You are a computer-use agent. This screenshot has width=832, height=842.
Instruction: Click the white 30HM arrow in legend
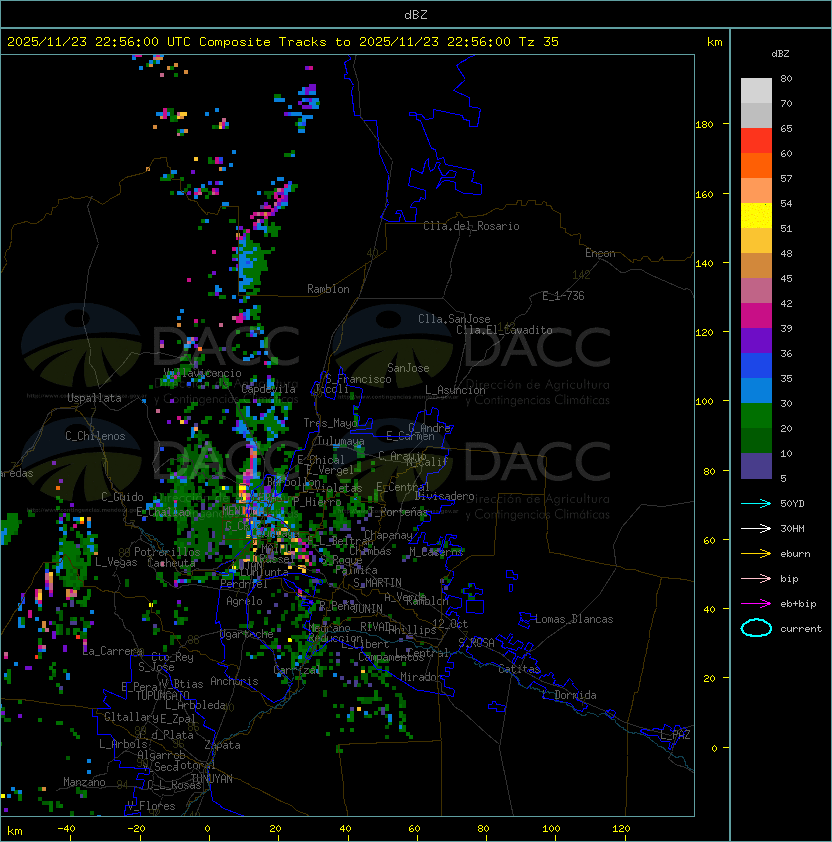[756, 528]
